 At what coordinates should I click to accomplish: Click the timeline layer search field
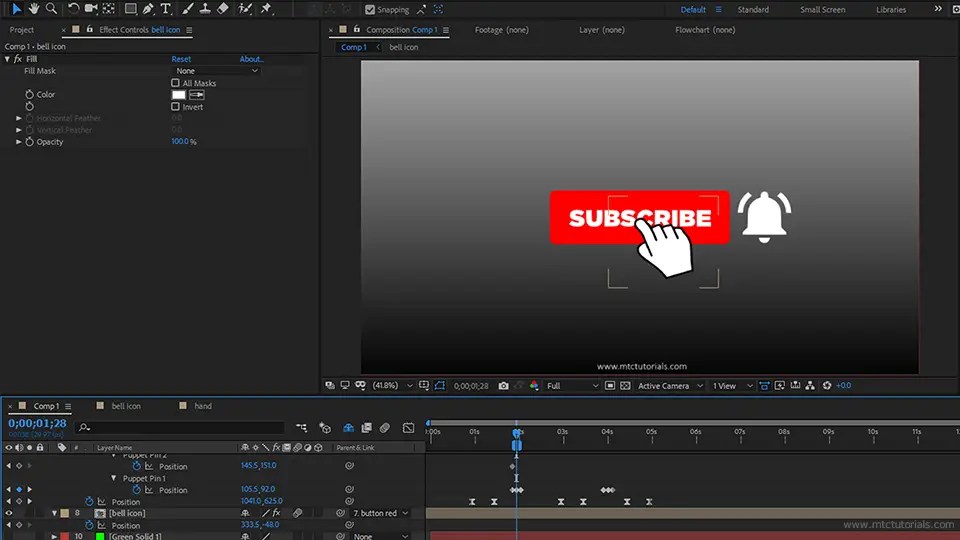coord(181,427)
